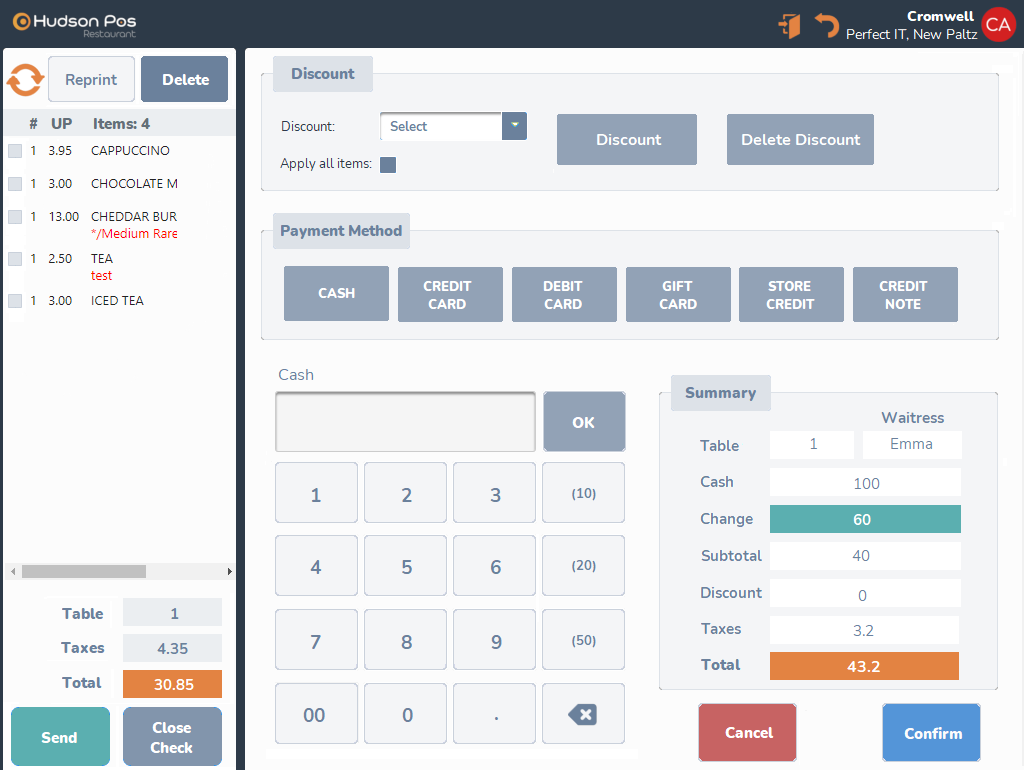Click the Close Check button
The image size is (1024, 770).
pos(172,737)
